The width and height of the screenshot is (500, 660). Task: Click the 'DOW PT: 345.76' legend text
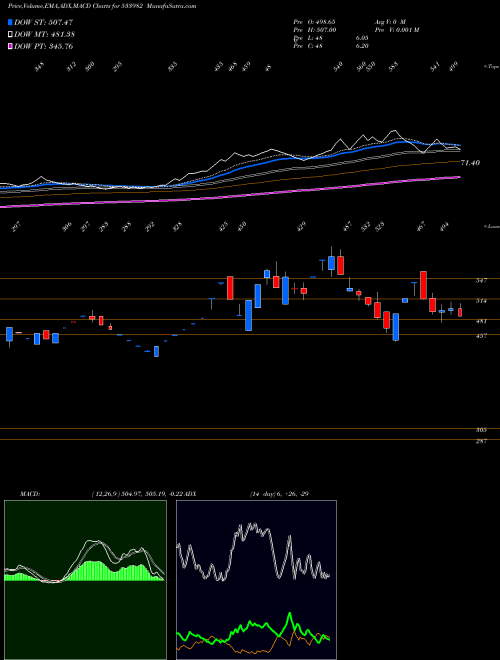click(x=44, y=46)
